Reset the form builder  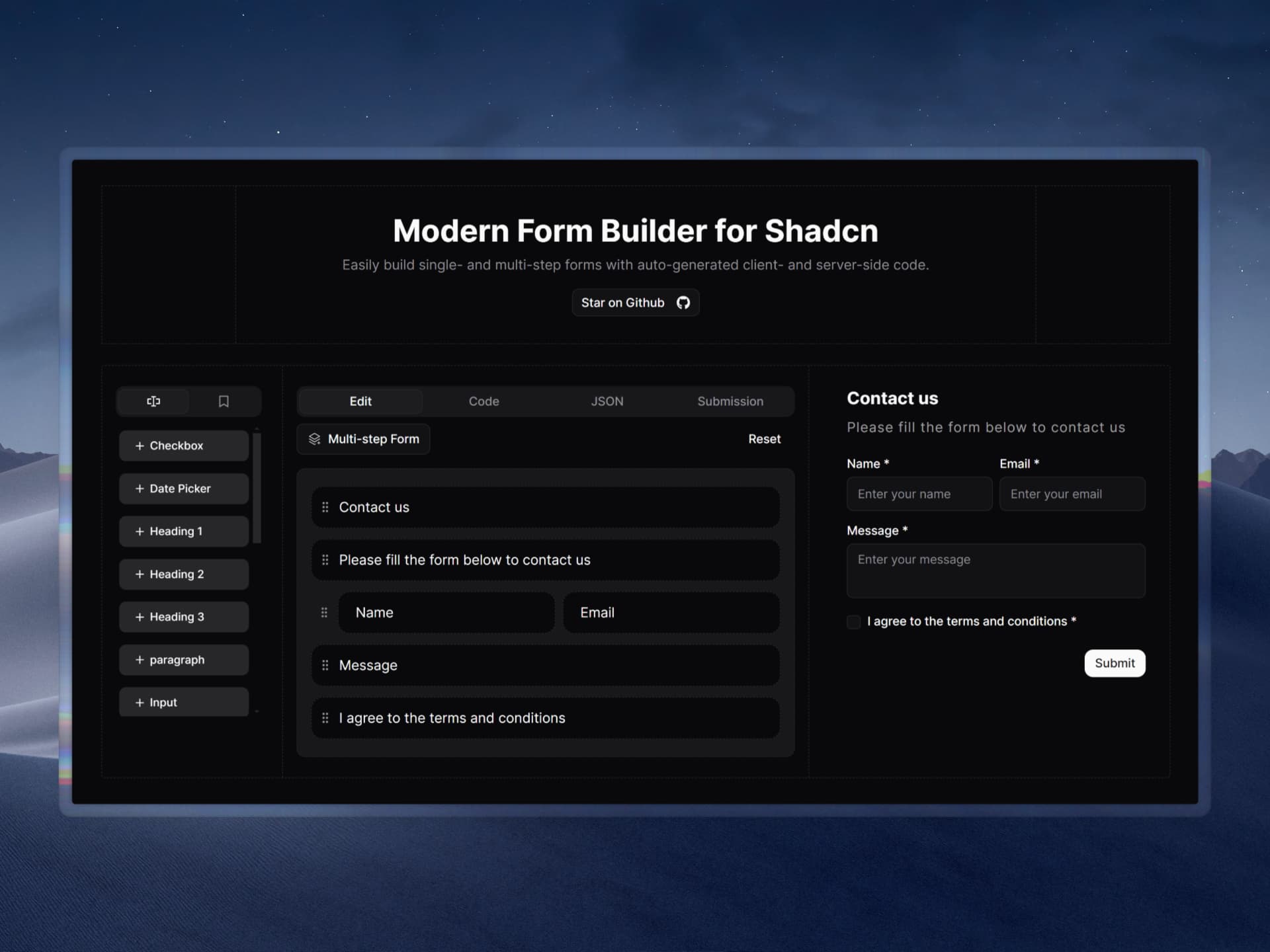(765, 438)
